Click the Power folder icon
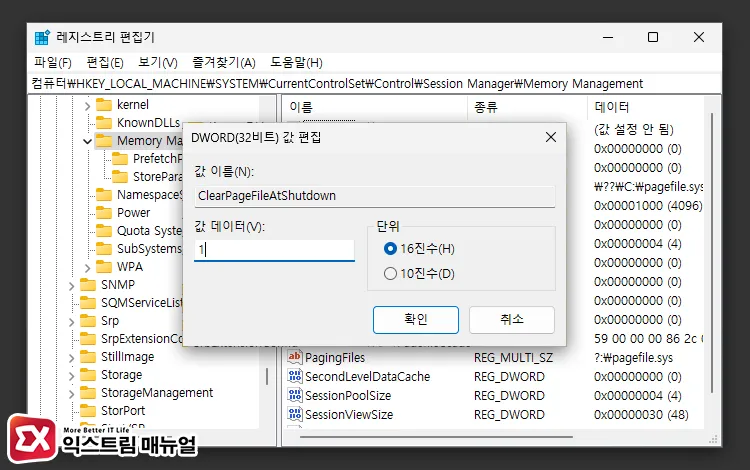The height and width of the screenshot is (470, 750). [x=104, y=213]
